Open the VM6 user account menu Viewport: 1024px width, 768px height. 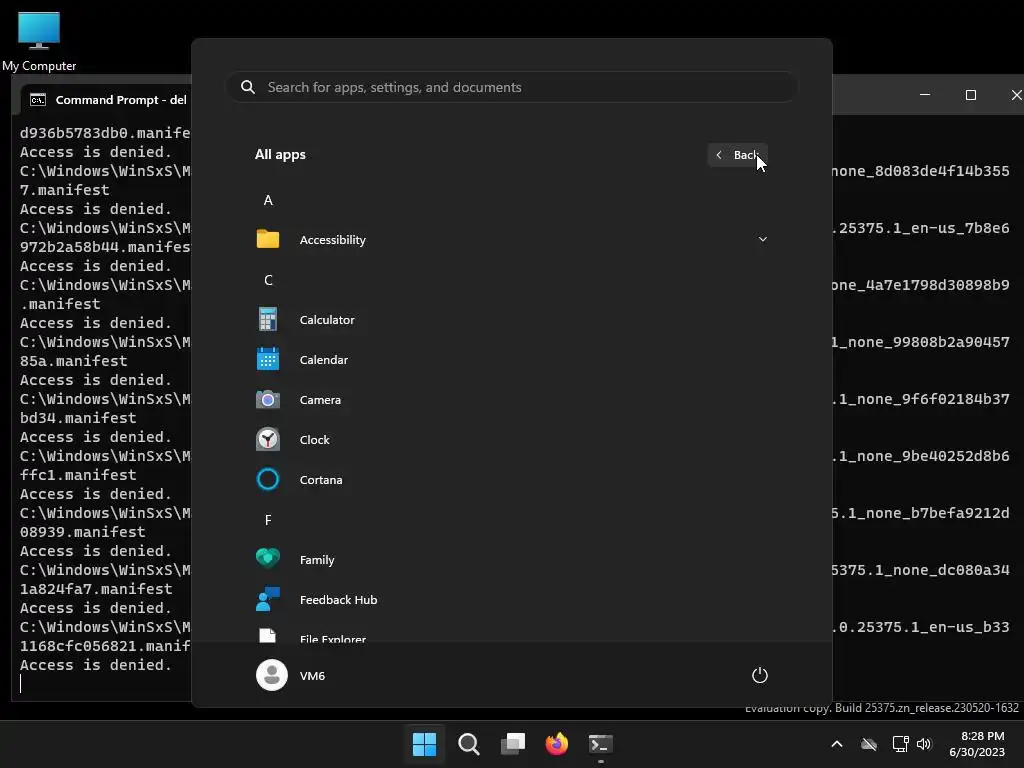coord(291,675)
